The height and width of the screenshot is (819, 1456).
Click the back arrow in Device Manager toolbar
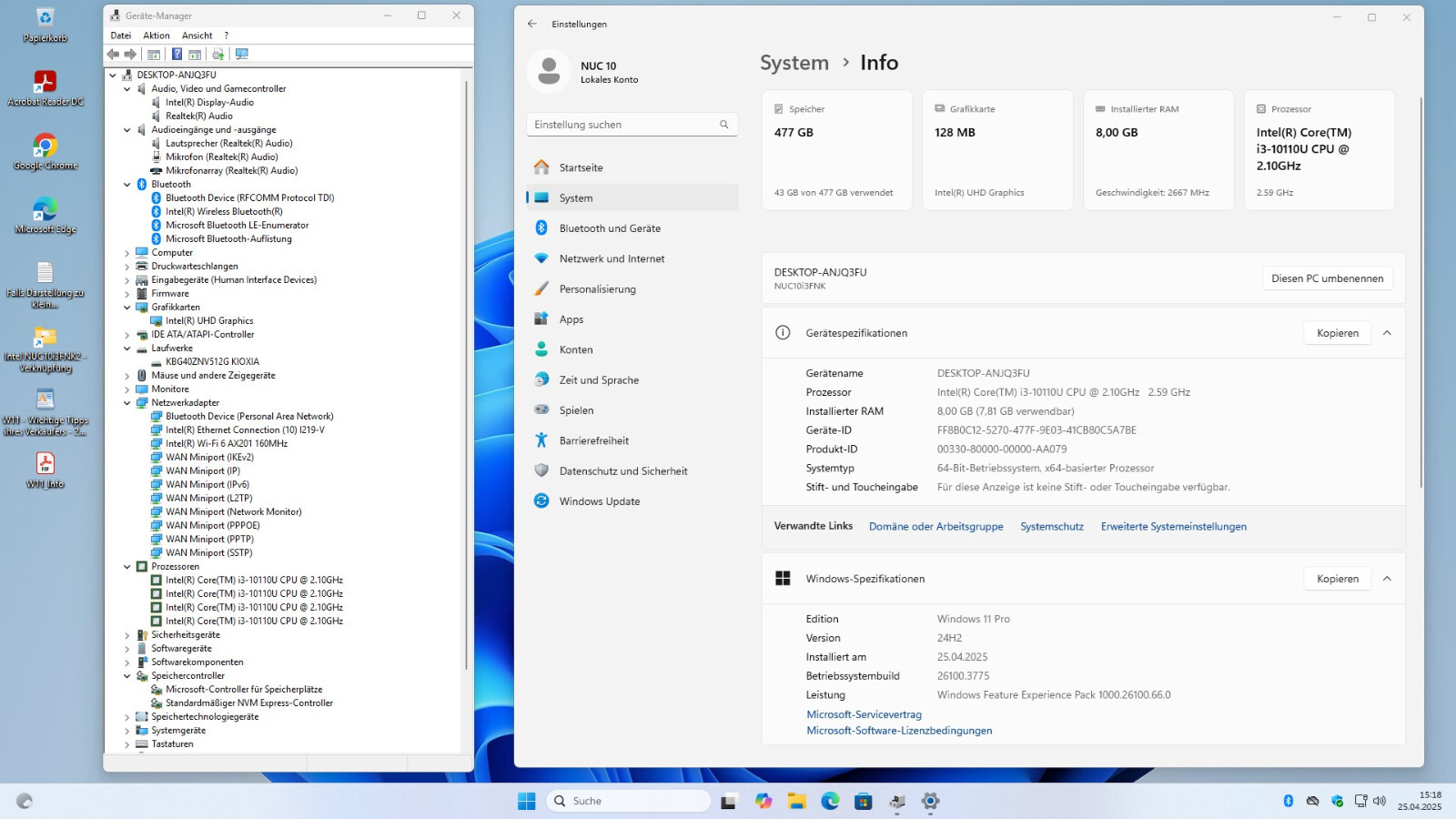coord(113,55)
